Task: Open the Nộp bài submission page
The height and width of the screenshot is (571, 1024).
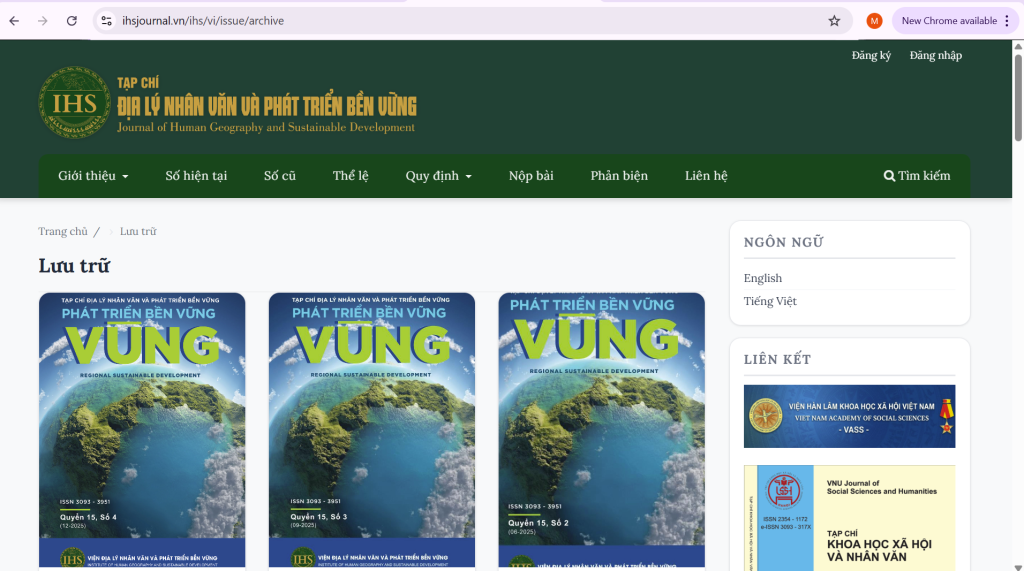Action: [x=531, y=176]
